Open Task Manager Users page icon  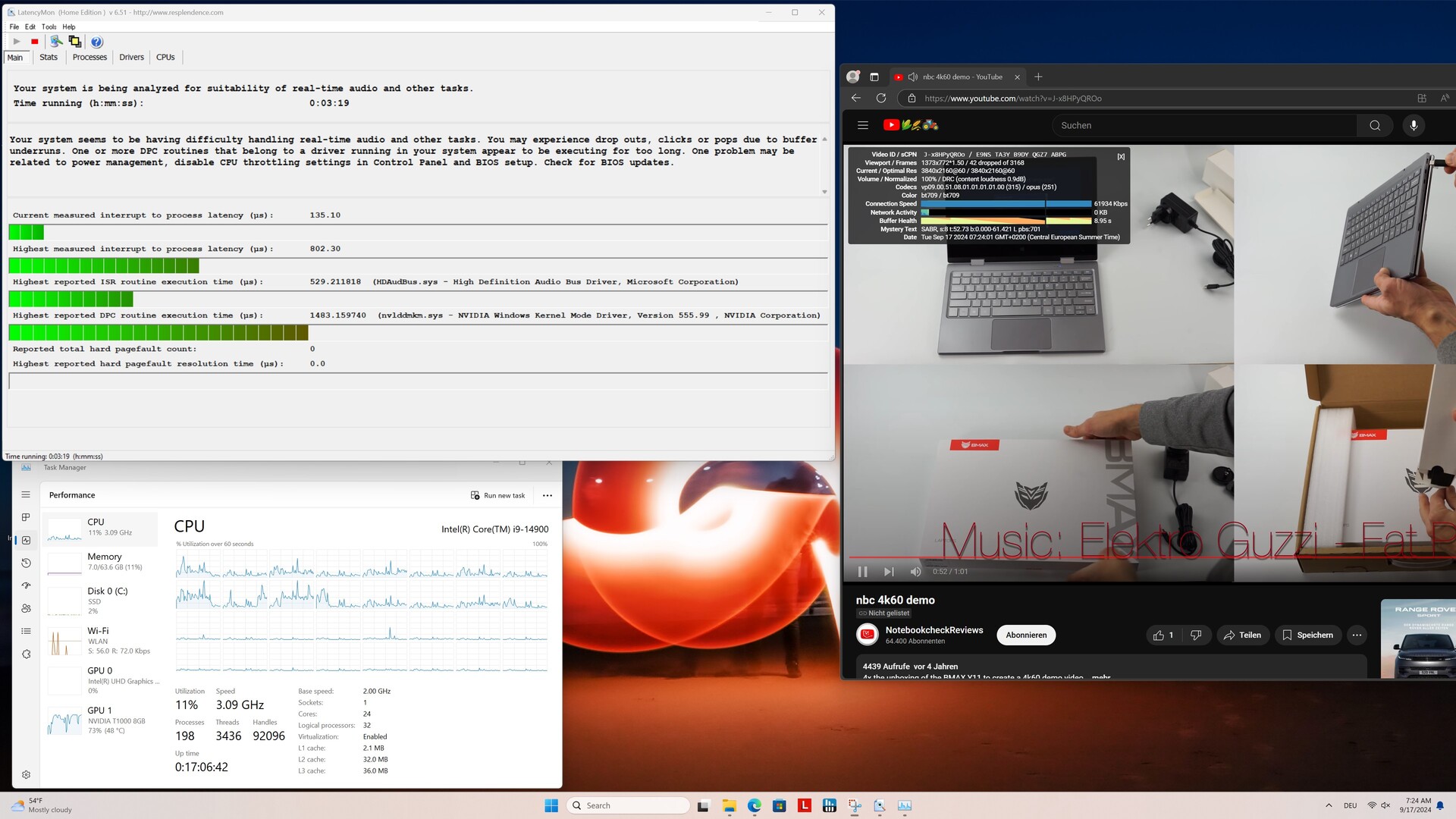pyautogui.click(x=26, y=608)
